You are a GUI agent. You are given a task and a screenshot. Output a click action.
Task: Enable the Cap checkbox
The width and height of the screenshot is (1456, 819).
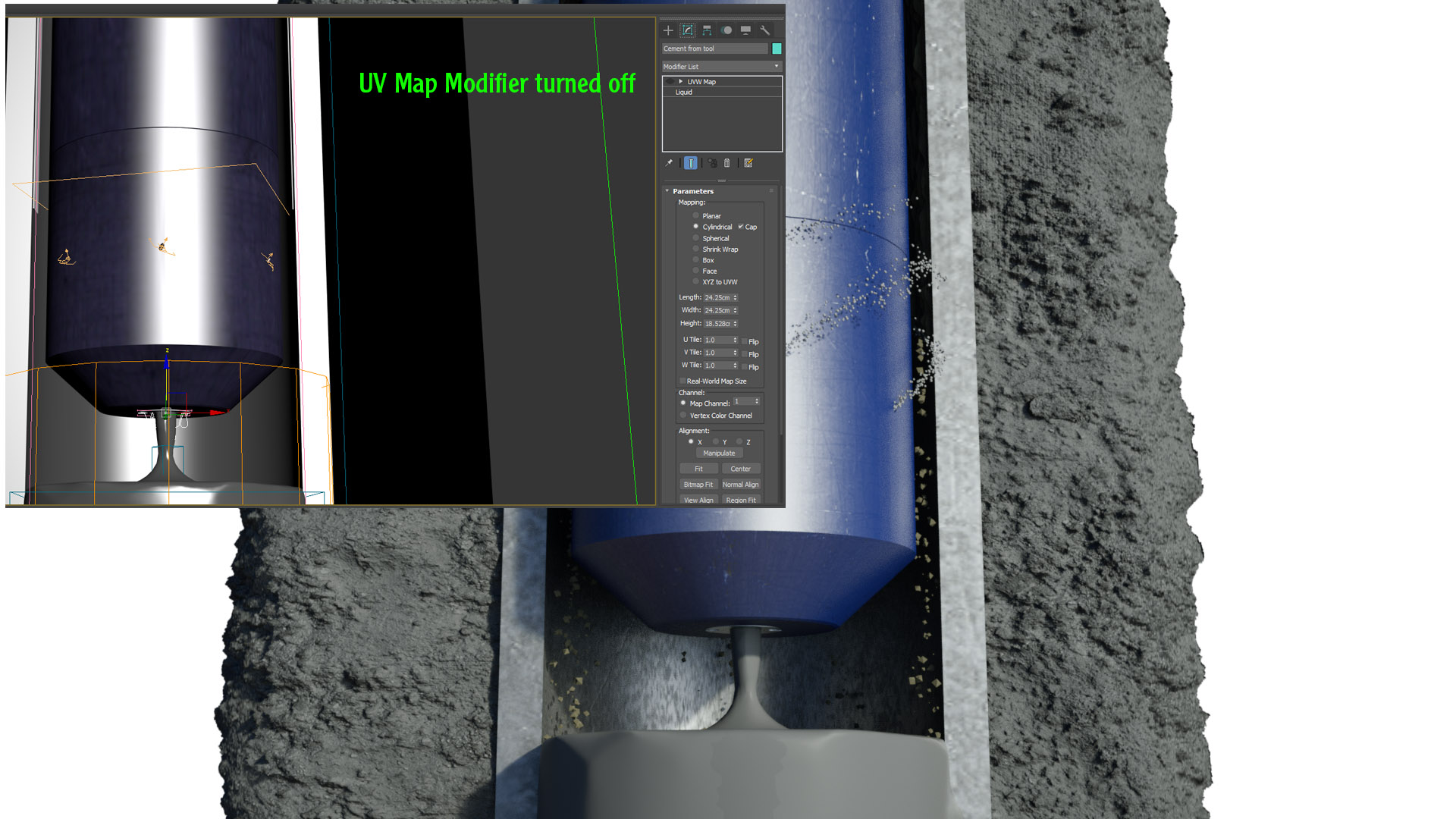(741, 227)
